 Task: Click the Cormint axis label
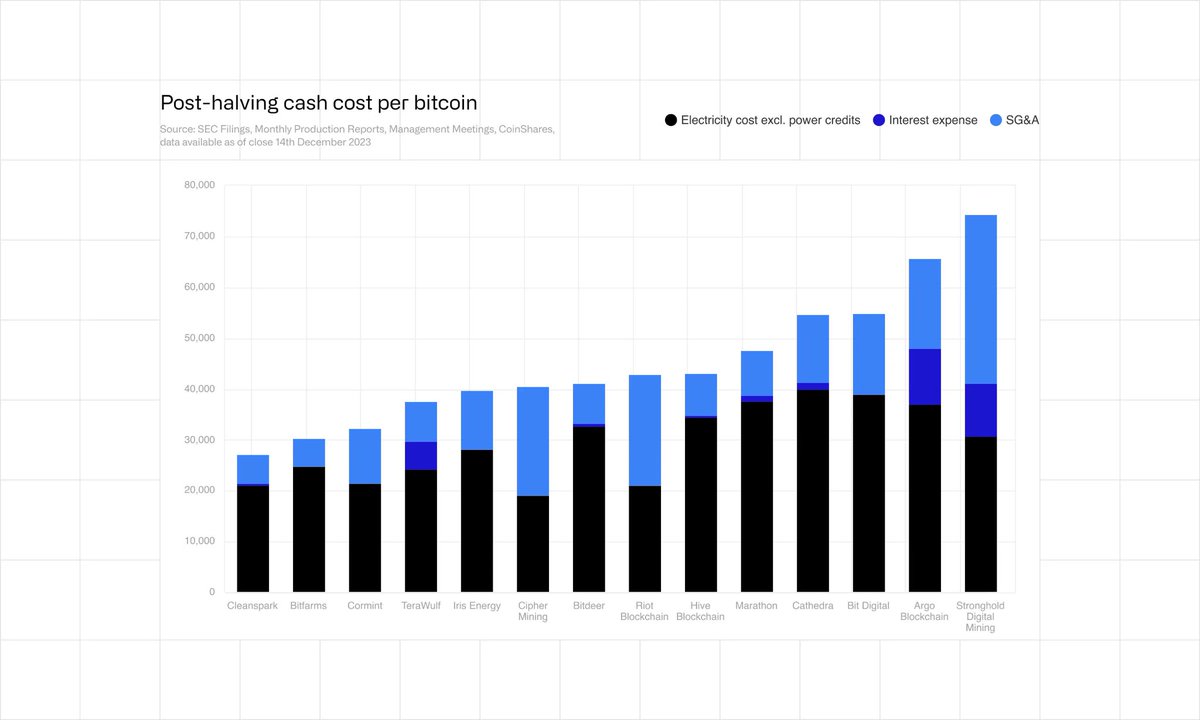coord(364,606)
